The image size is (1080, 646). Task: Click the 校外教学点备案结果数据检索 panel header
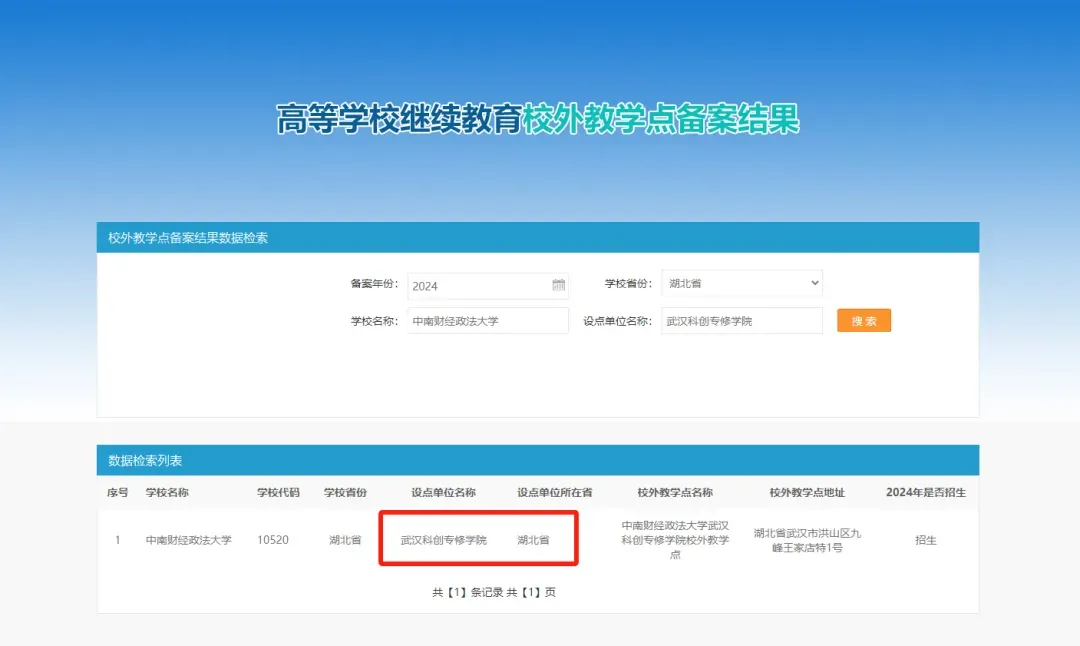pos(537,238)
